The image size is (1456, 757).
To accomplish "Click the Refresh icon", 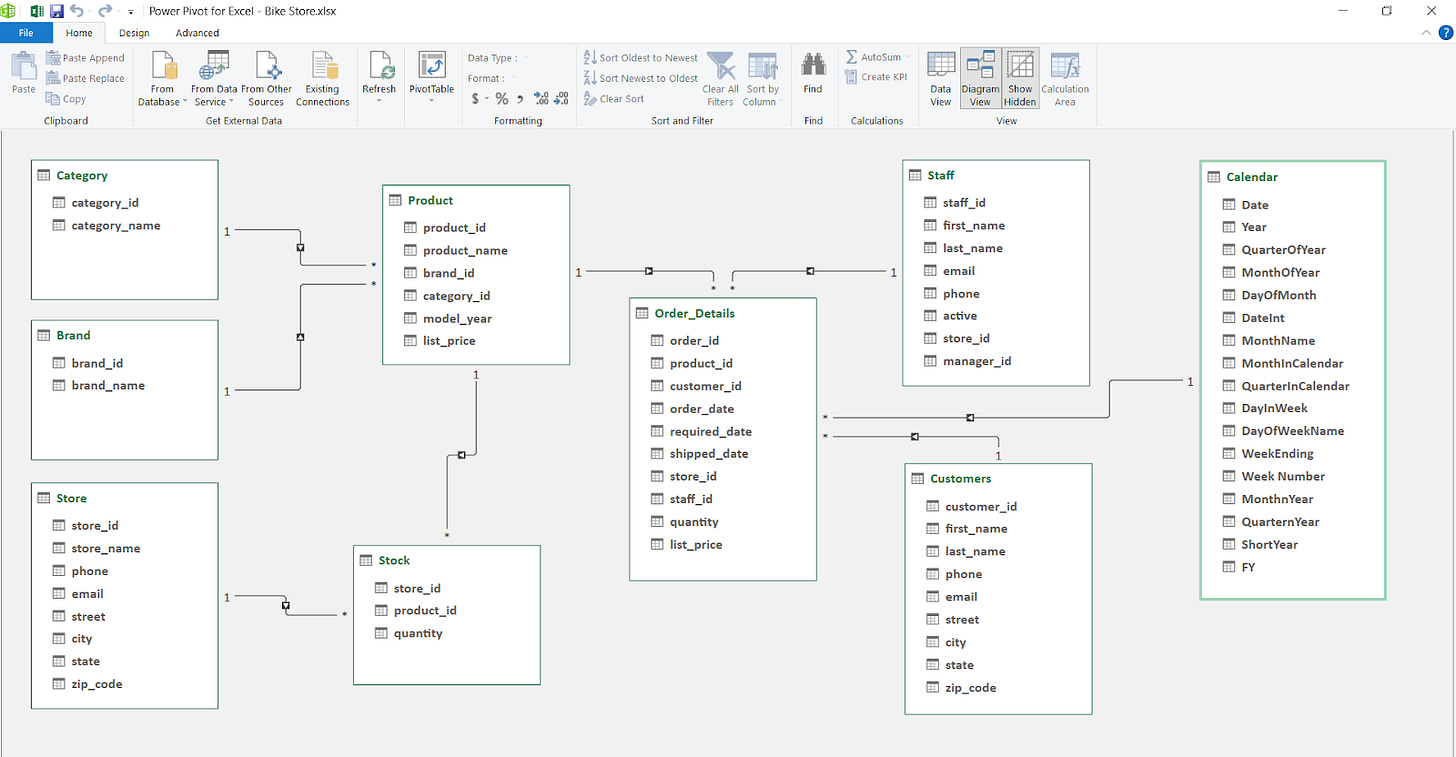I will pyautogui.click(x=380, y=66).
